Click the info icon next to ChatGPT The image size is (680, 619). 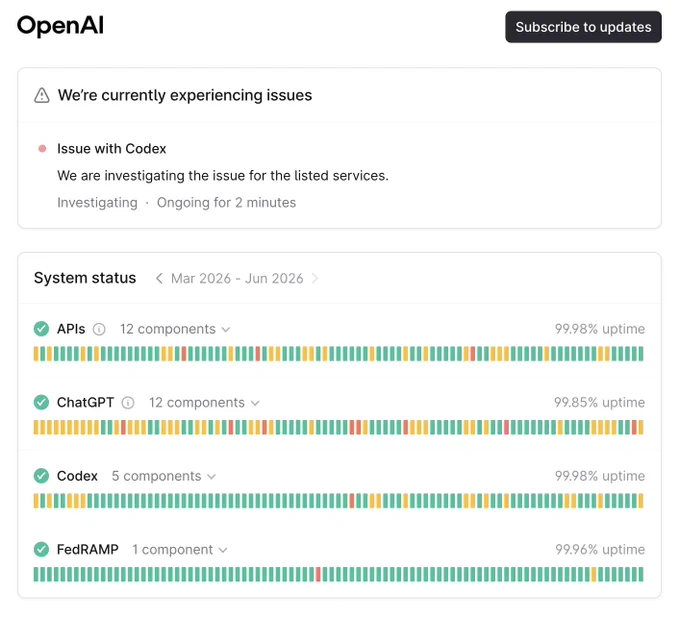tap(128, 403)
